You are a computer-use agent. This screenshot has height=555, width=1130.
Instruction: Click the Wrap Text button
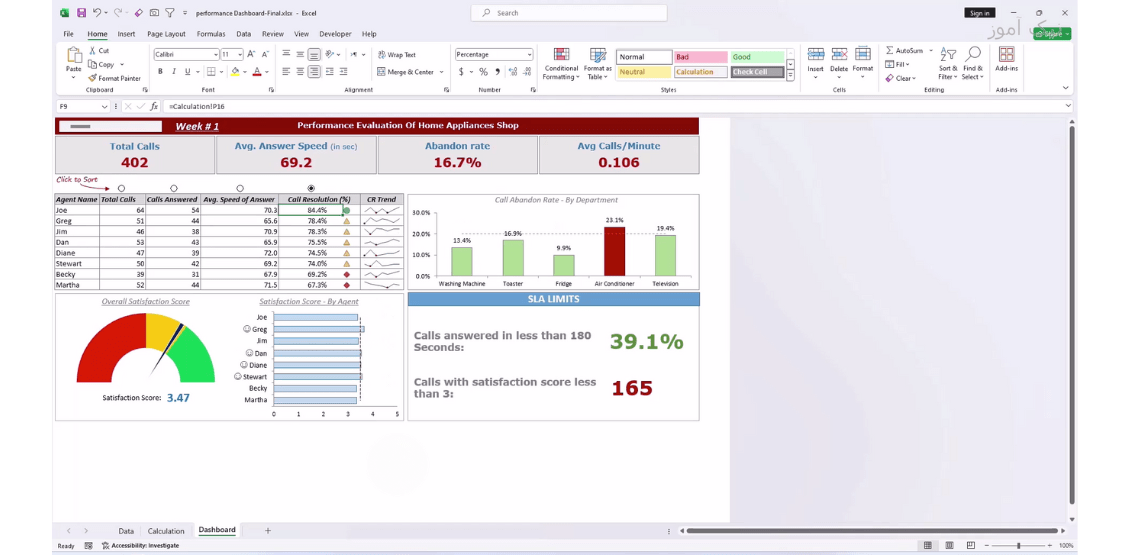click(x=396, y=55)
